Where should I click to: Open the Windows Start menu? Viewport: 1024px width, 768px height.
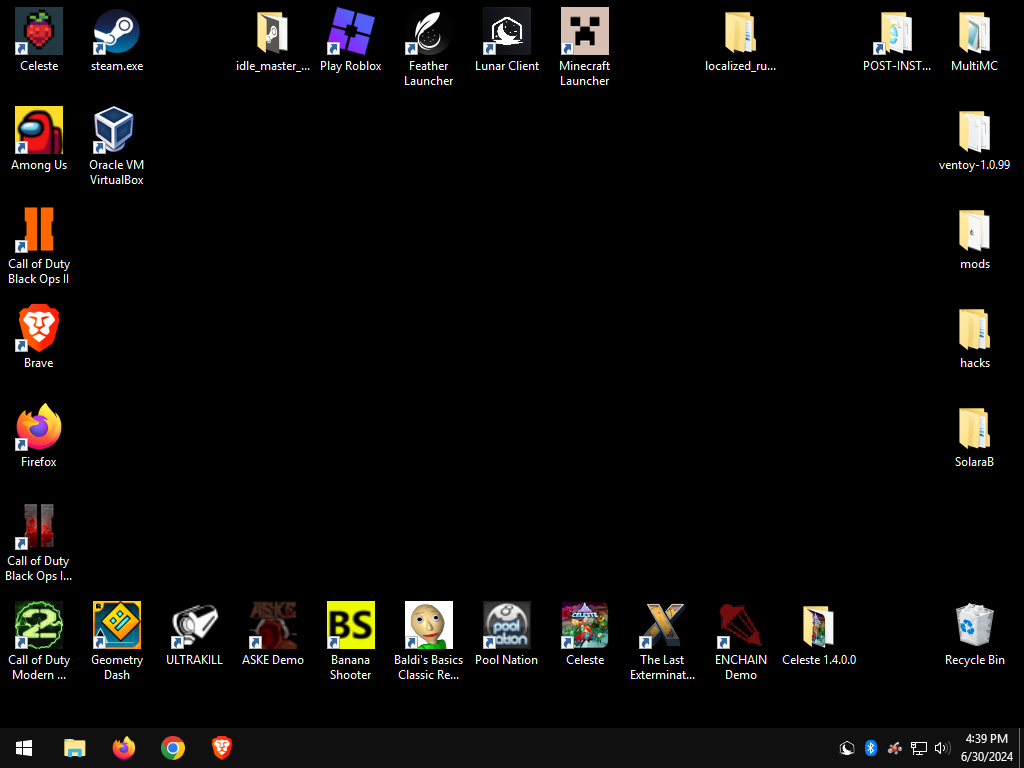[24, 748]
